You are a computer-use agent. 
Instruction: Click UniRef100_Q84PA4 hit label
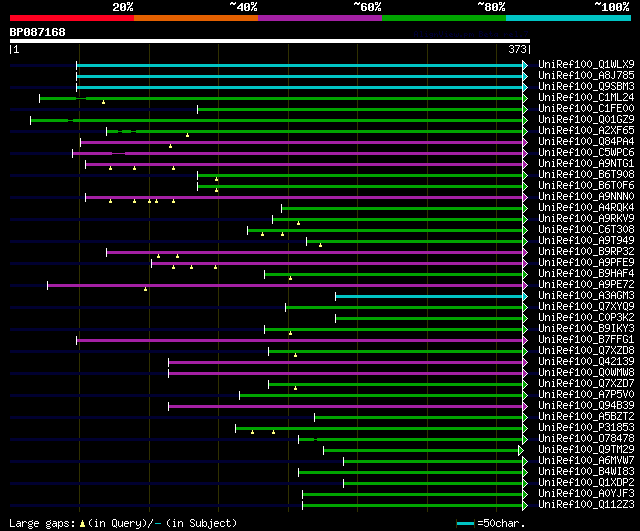(x=586, y=142)
